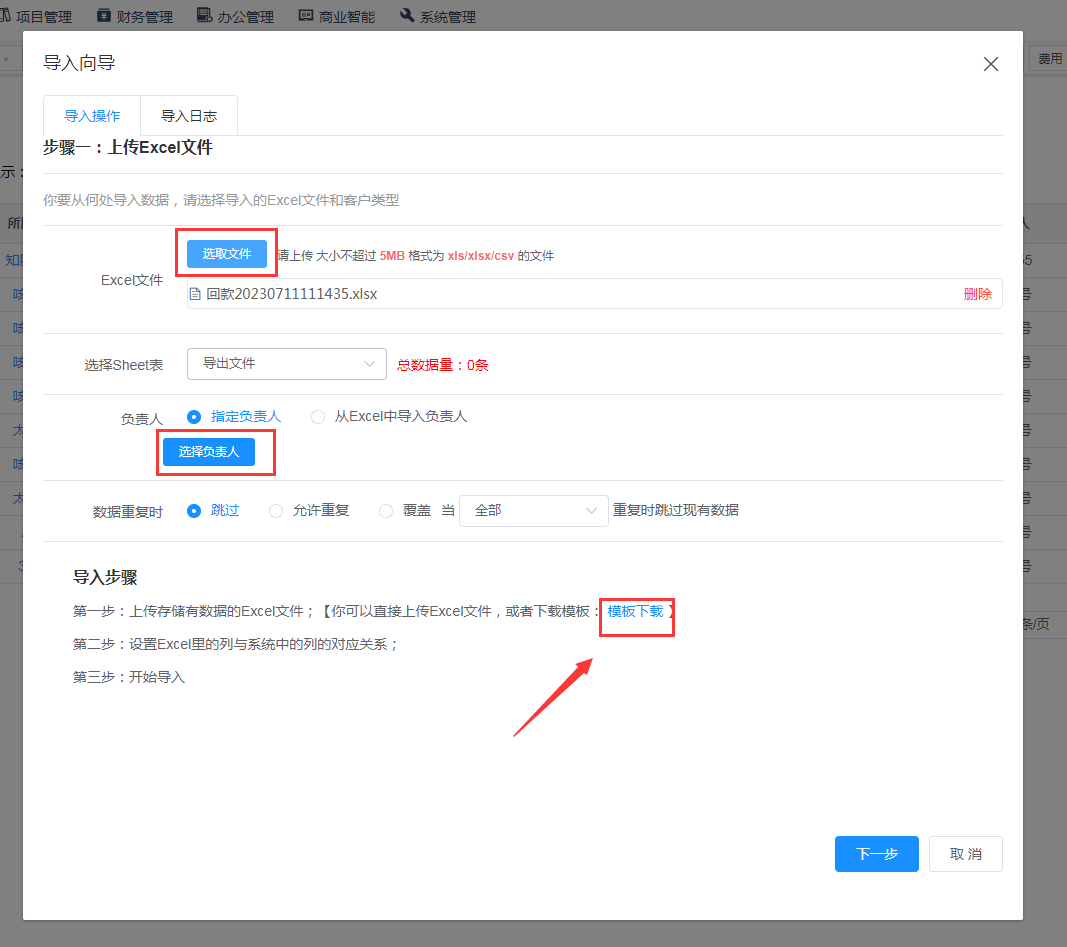Click the 财务管理 icon in top menu
The image size is (1067, 947).
[x=104, y=15]
